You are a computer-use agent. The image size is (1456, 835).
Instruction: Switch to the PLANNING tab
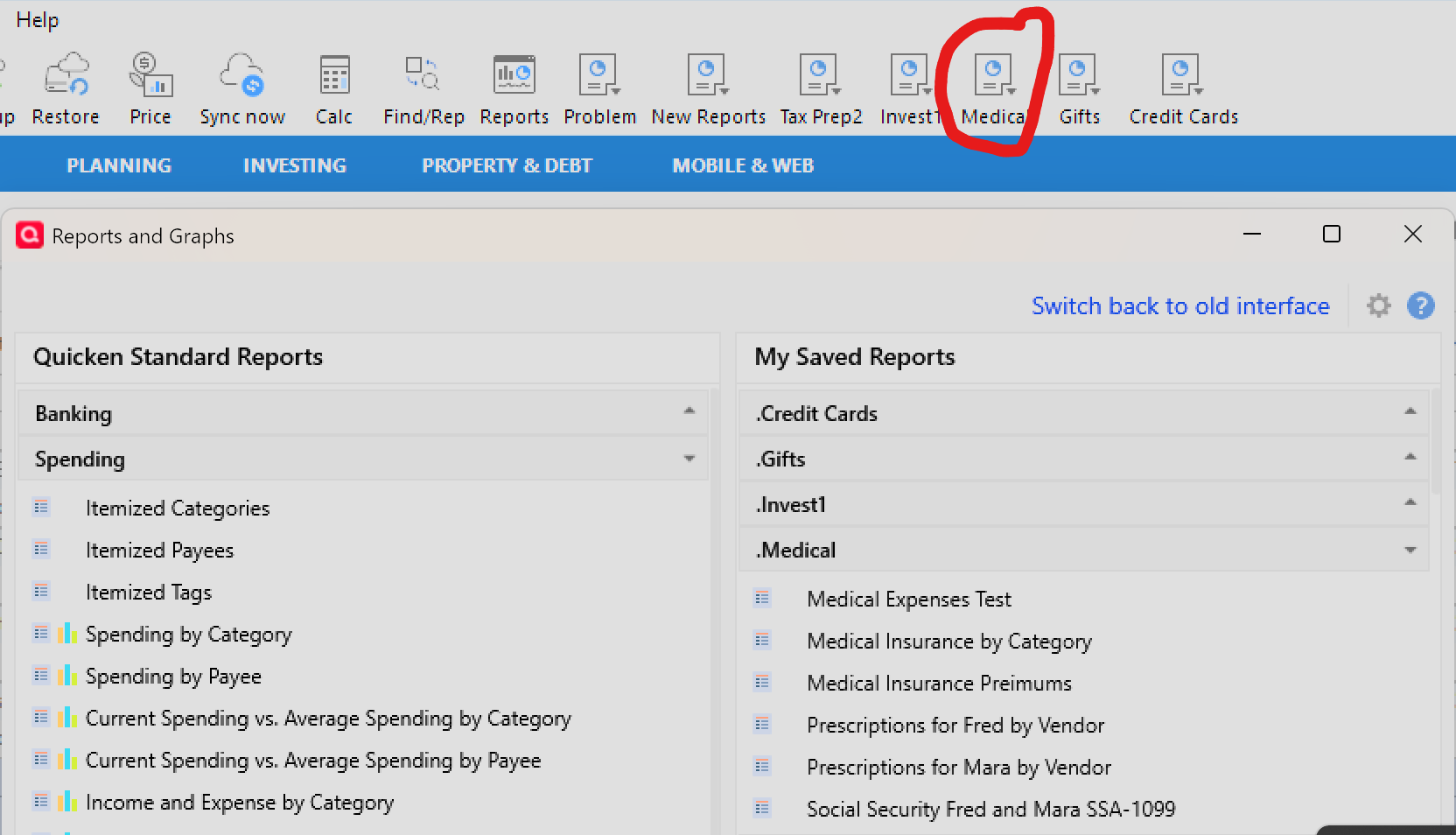pyautogui.click(x=119, y=165)
